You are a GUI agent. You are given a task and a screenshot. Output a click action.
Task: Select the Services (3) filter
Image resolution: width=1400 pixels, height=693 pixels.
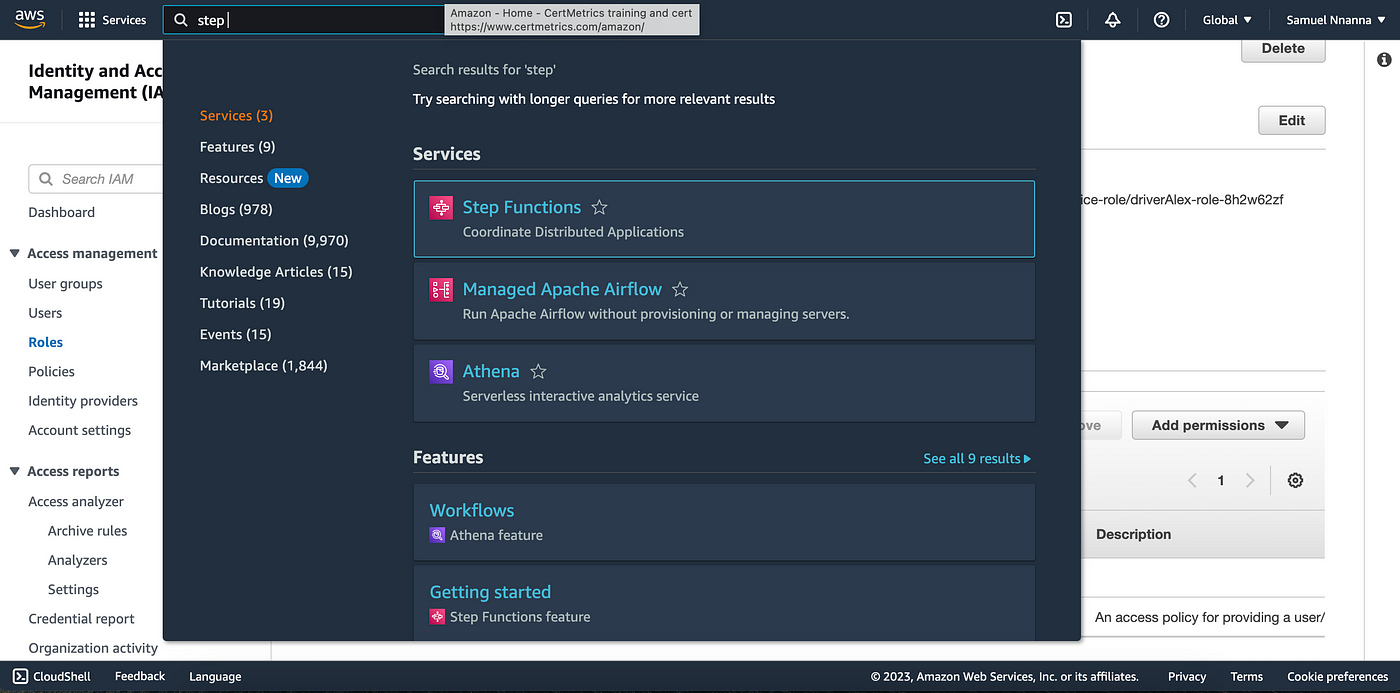click(x=236, y=115)
